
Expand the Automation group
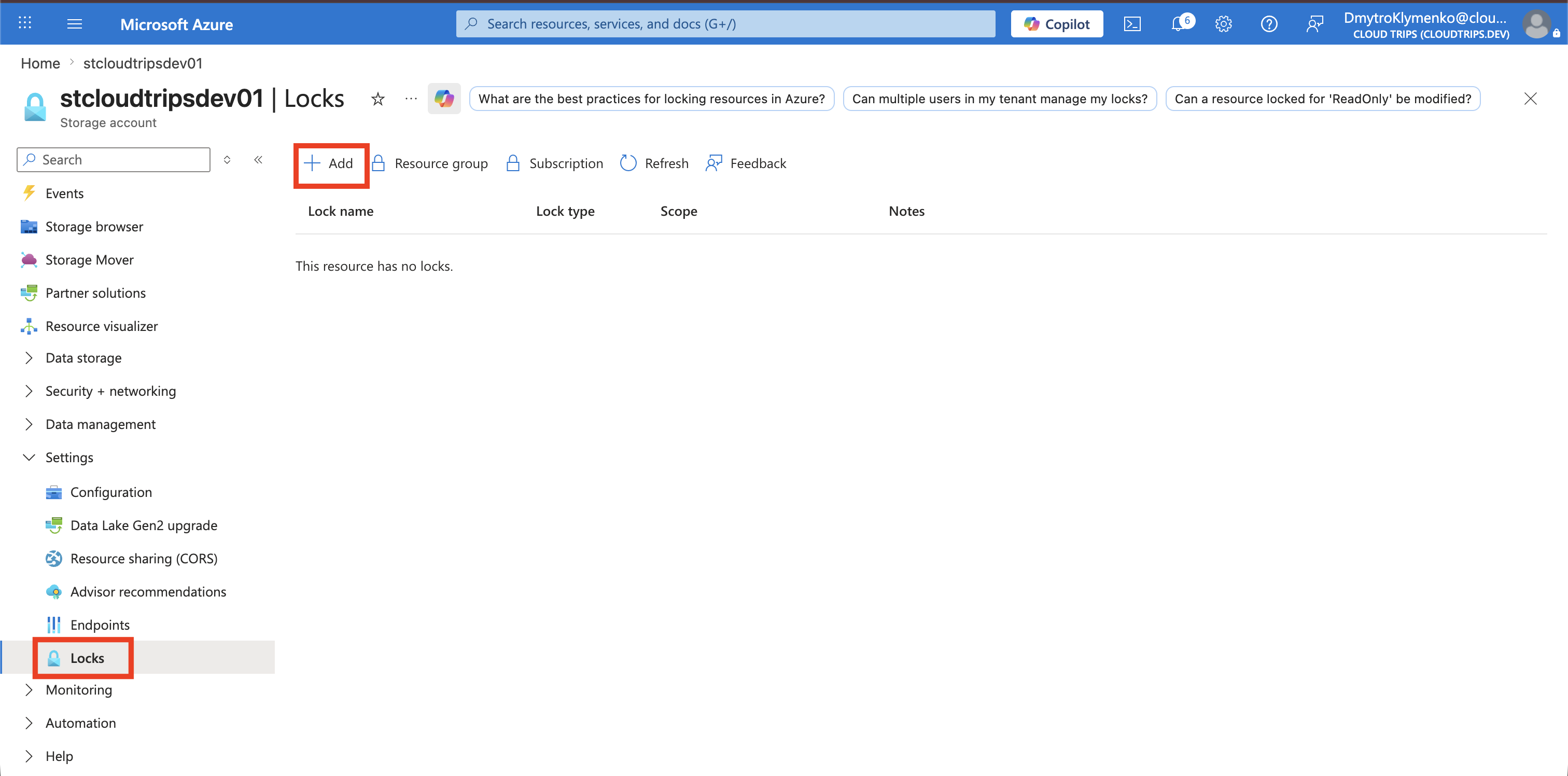coord(80,723)
